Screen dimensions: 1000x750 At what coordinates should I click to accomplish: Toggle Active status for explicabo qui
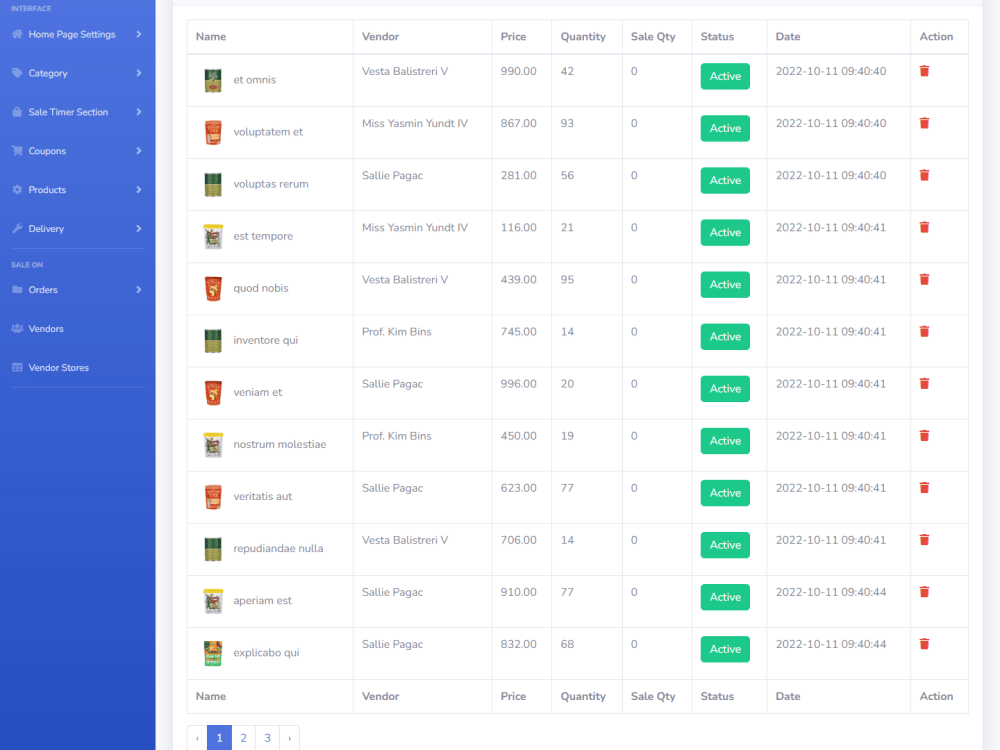click(725, 649)
